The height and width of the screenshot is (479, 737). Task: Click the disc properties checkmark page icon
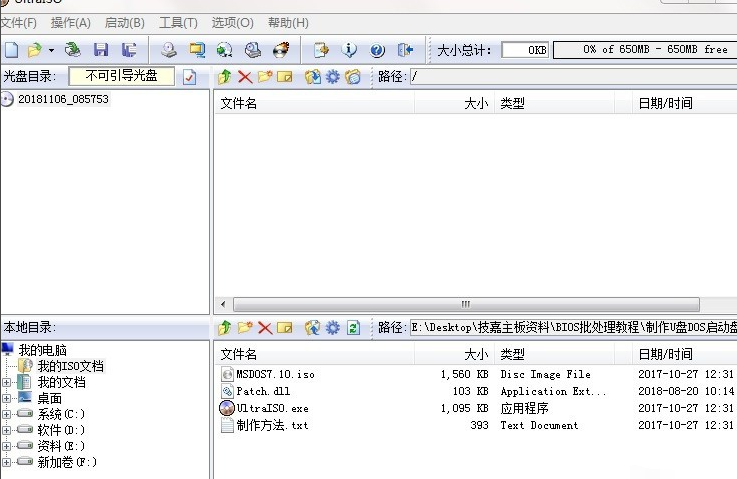(189, 77)
